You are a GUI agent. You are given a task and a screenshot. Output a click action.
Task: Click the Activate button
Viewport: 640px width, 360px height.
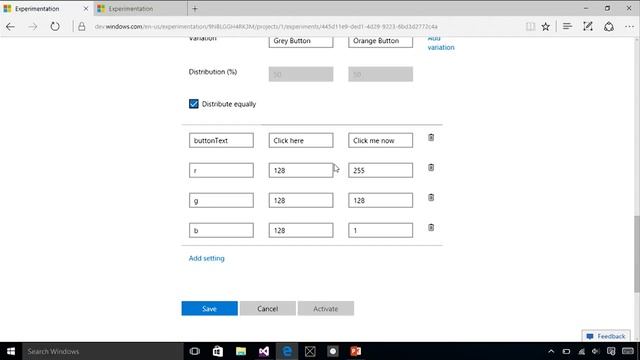[x=325, y=309]
